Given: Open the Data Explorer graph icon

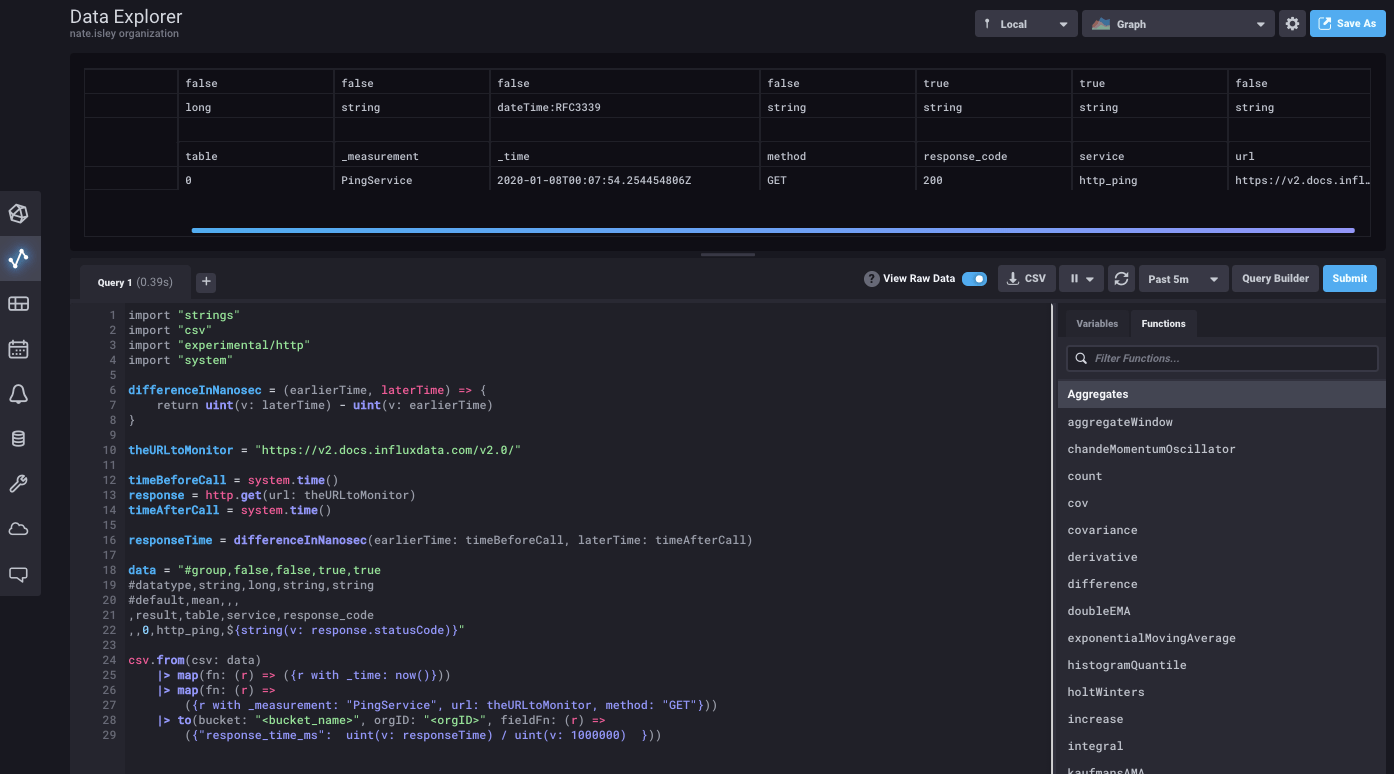Looking at the screenshot, I should [20, 258].
